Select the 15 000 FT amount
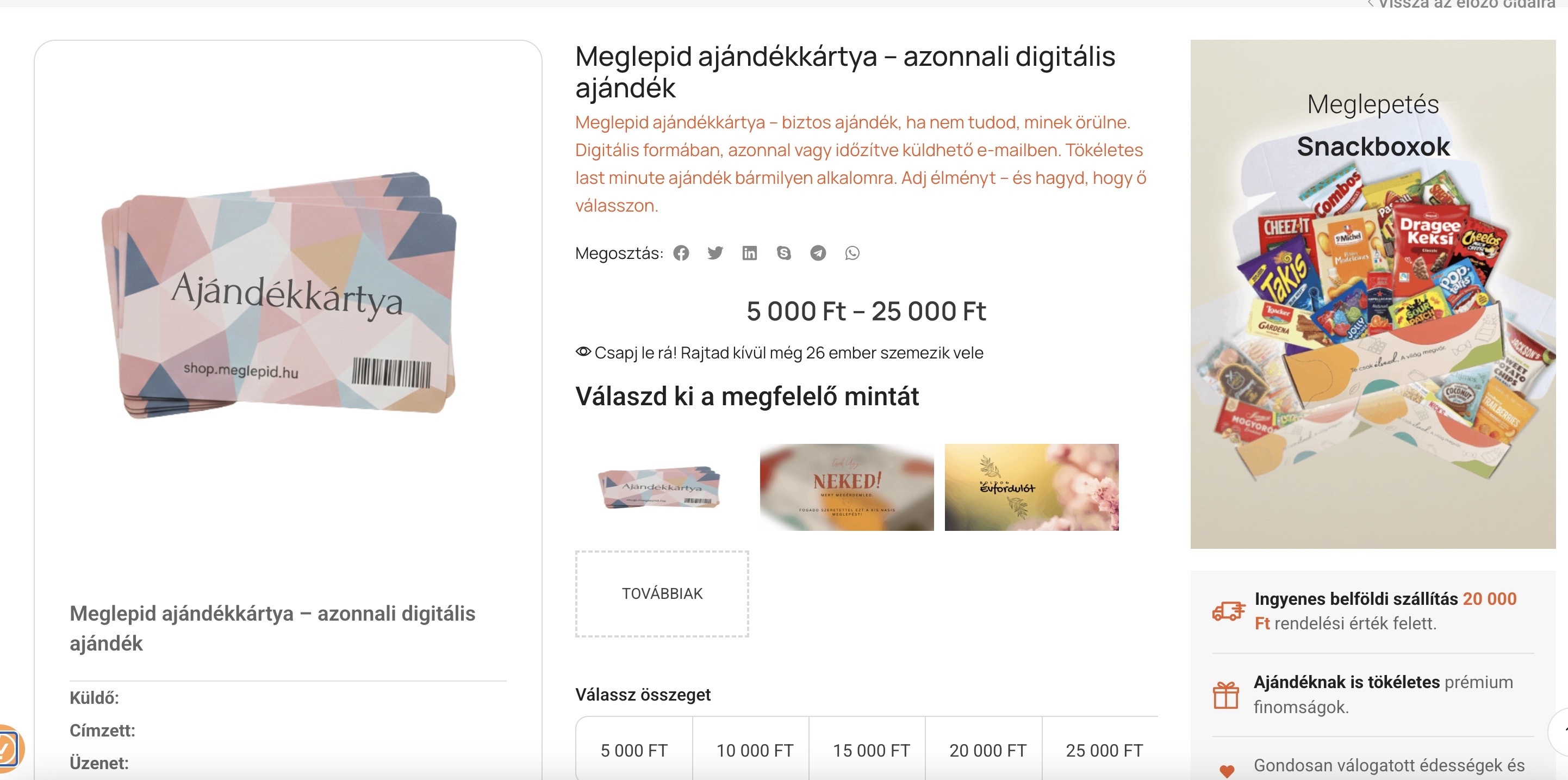This screenshot has height=780, width=1568. click(x=871, y=750)
